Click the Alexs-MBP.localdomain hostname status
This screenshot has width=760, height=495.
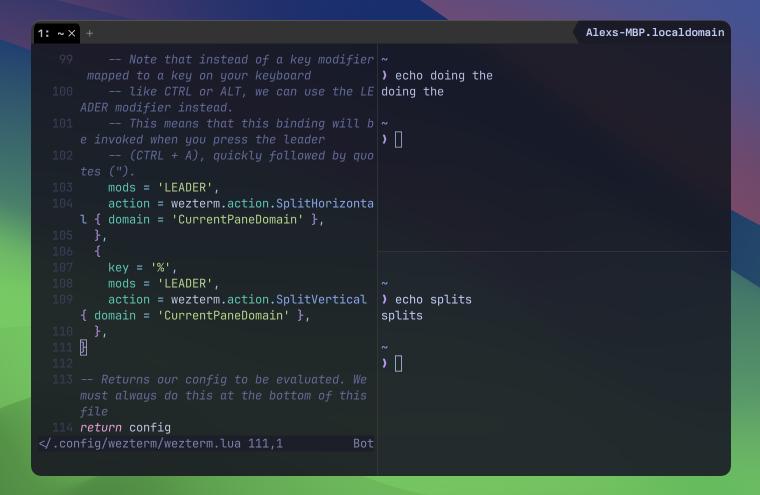(x=655, y=32)
